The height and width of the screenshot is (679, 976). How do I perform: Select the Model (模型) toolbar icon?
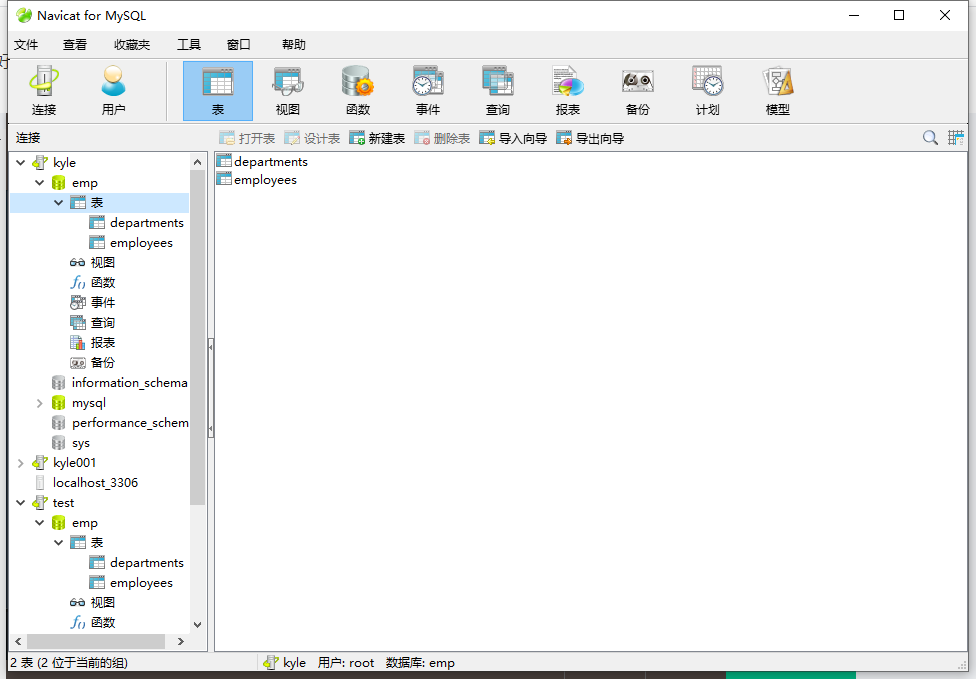click(777, 91)
